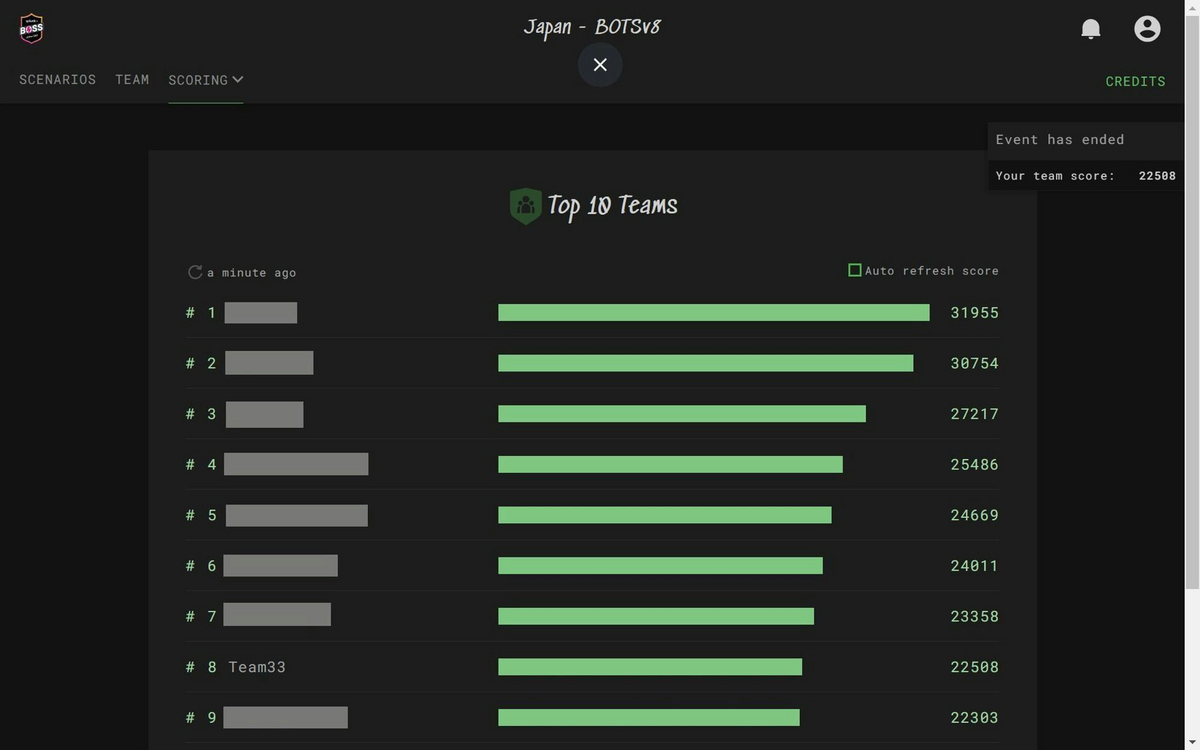Open the CREDITS link
Screen dimensions: 1200x750
click(x=1135, y=81)
